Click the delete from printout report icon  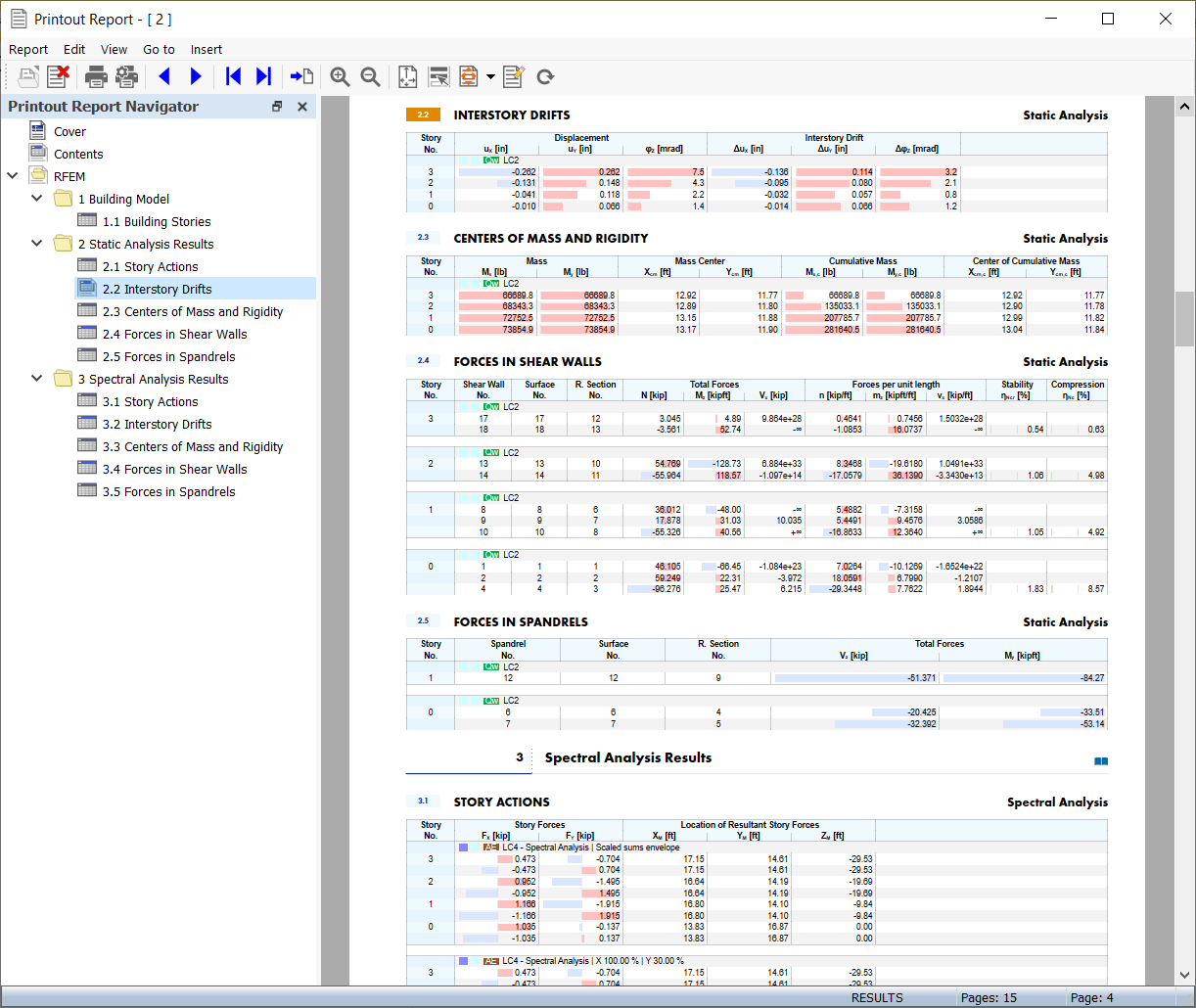tap(58, 76)
